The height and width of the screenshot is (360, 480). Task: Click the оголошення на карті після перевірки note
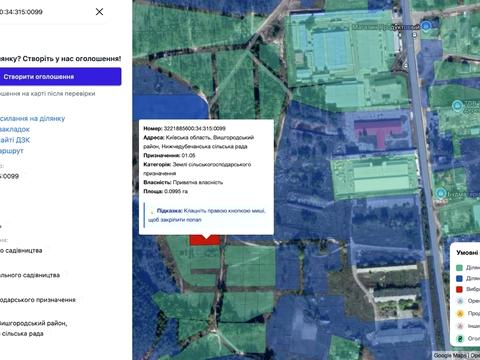pos(48,94)
